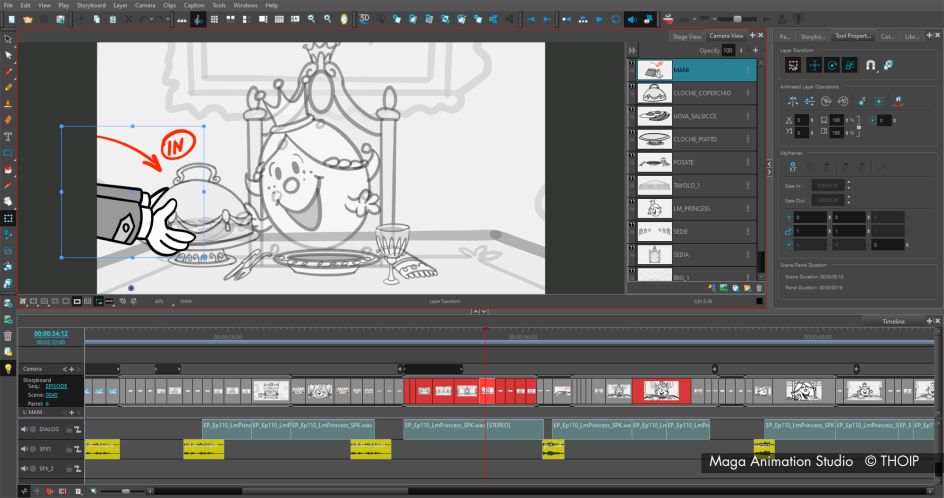Click the collapse arrows between stage and timeline
The image size is (944, 498).
click(x=479, y=311)
